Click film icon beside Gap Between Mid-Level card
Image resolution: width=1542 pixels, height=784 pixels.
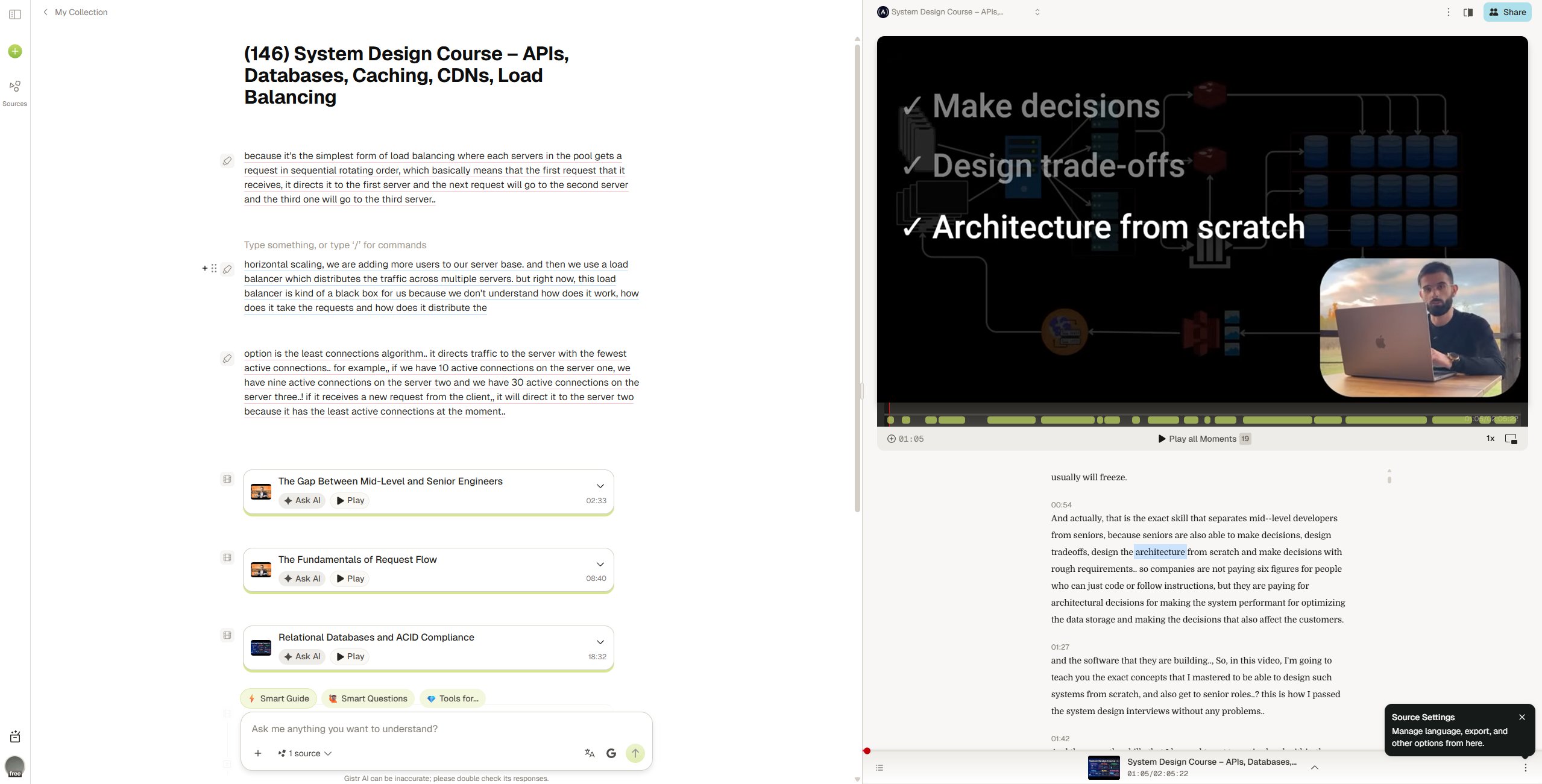pos(227,479)
